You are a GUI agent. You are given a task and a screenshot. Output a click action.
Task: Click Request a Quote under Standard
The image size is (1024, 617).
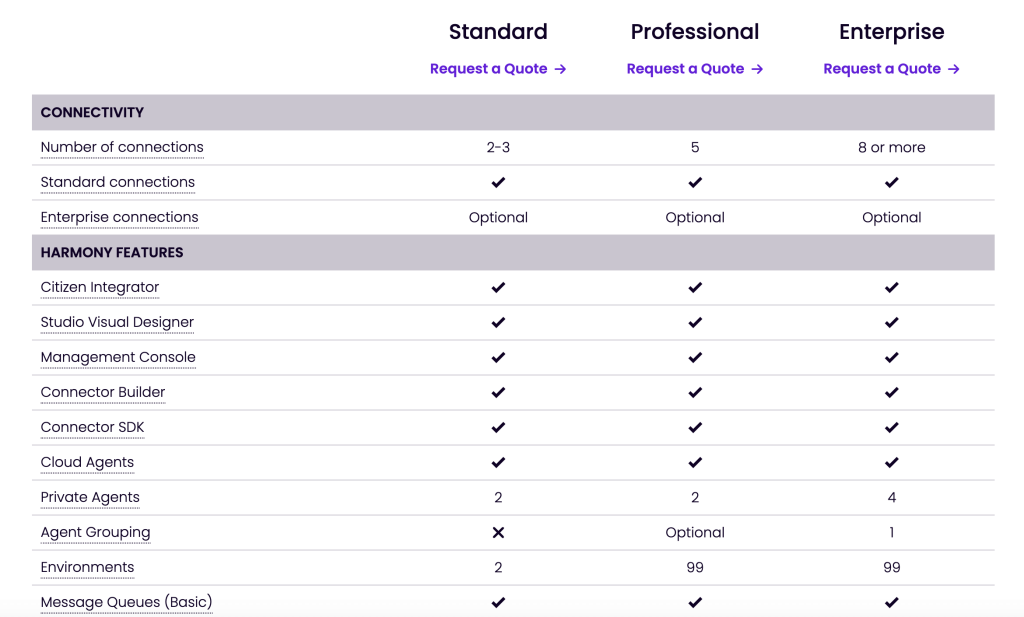click(498, 69)
